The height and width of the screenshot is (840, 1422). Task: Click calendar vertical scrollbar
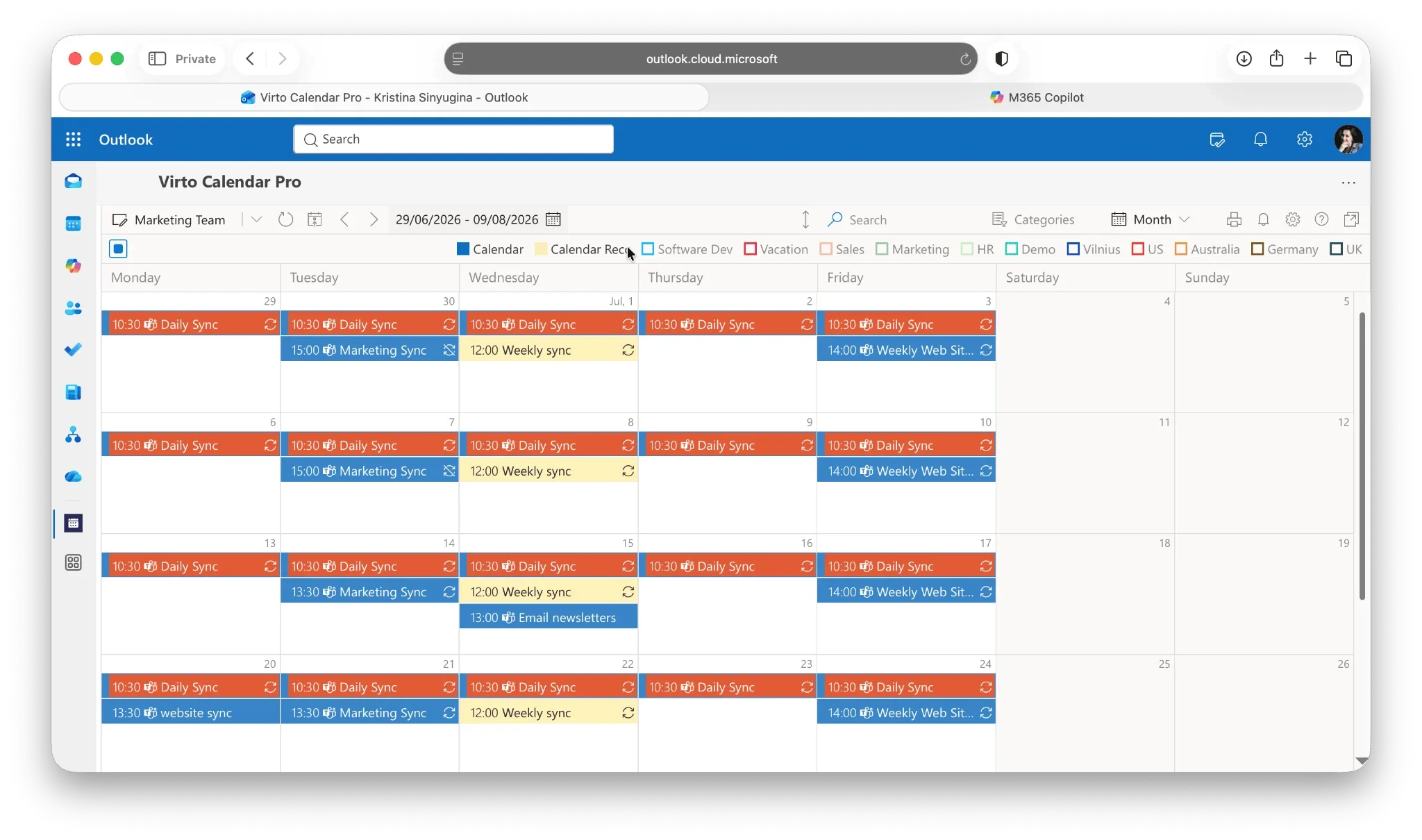1362,456
